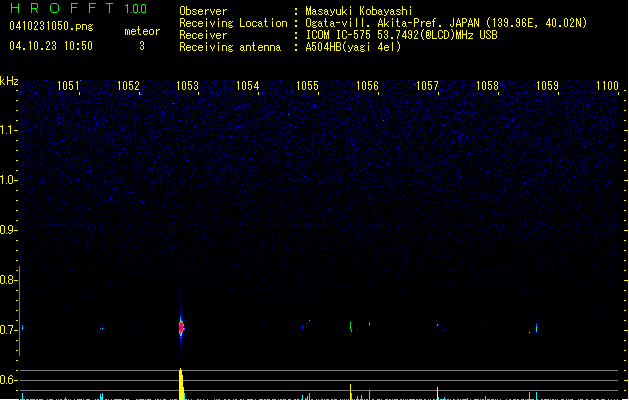Click the meteor count value 3
The height and width of the screenshot is (400, 629).
[x=142, y=46]
